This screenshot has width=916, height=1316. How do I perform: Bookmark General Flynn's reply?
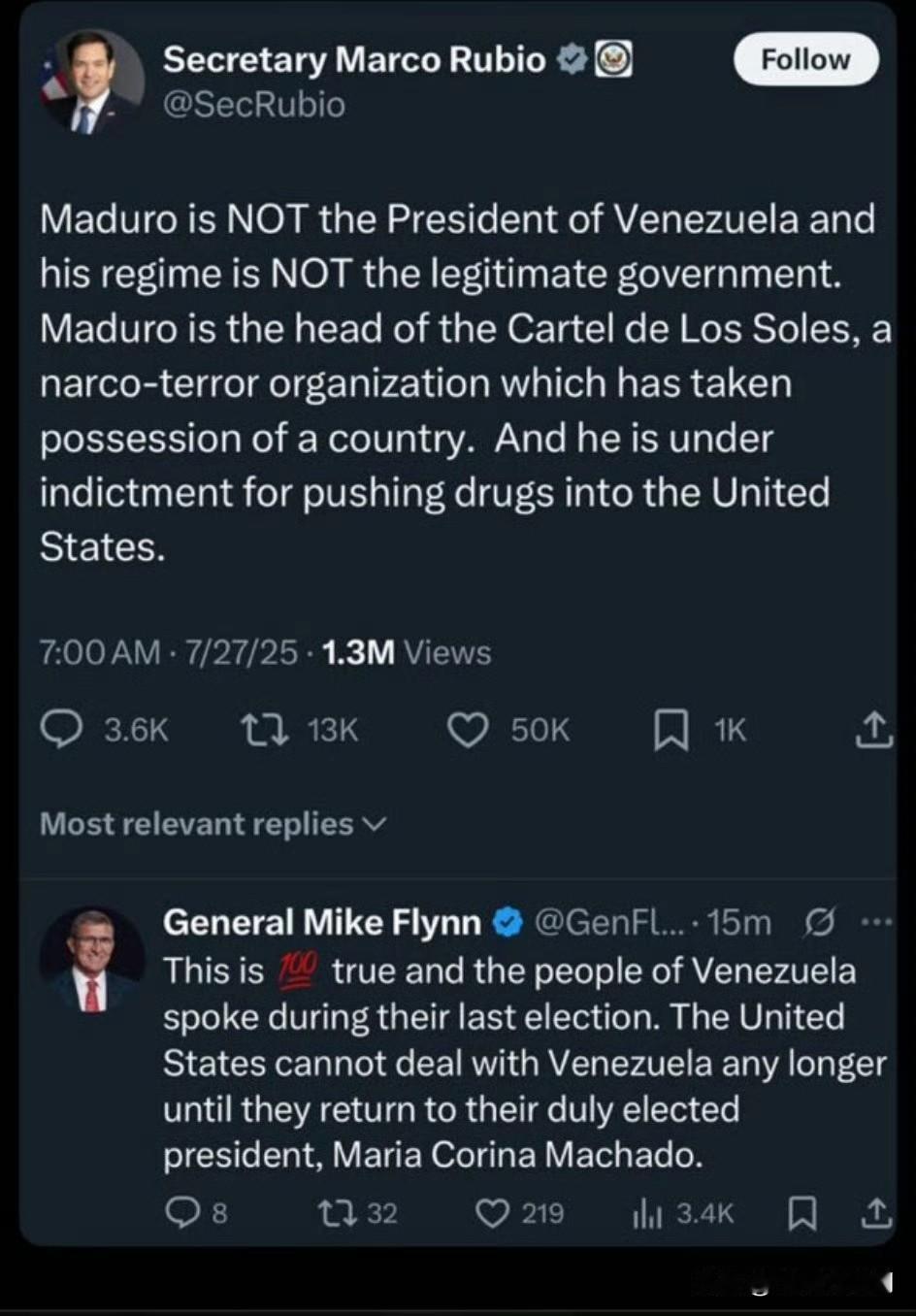tap(801, 1213)
